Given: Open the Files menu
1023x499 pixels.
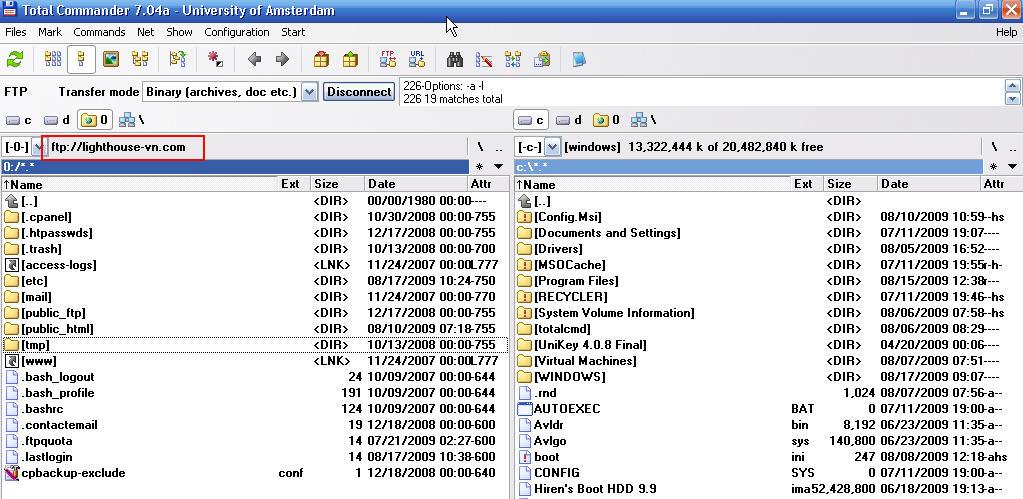Looking at the screenshot, I should [16, 32].
